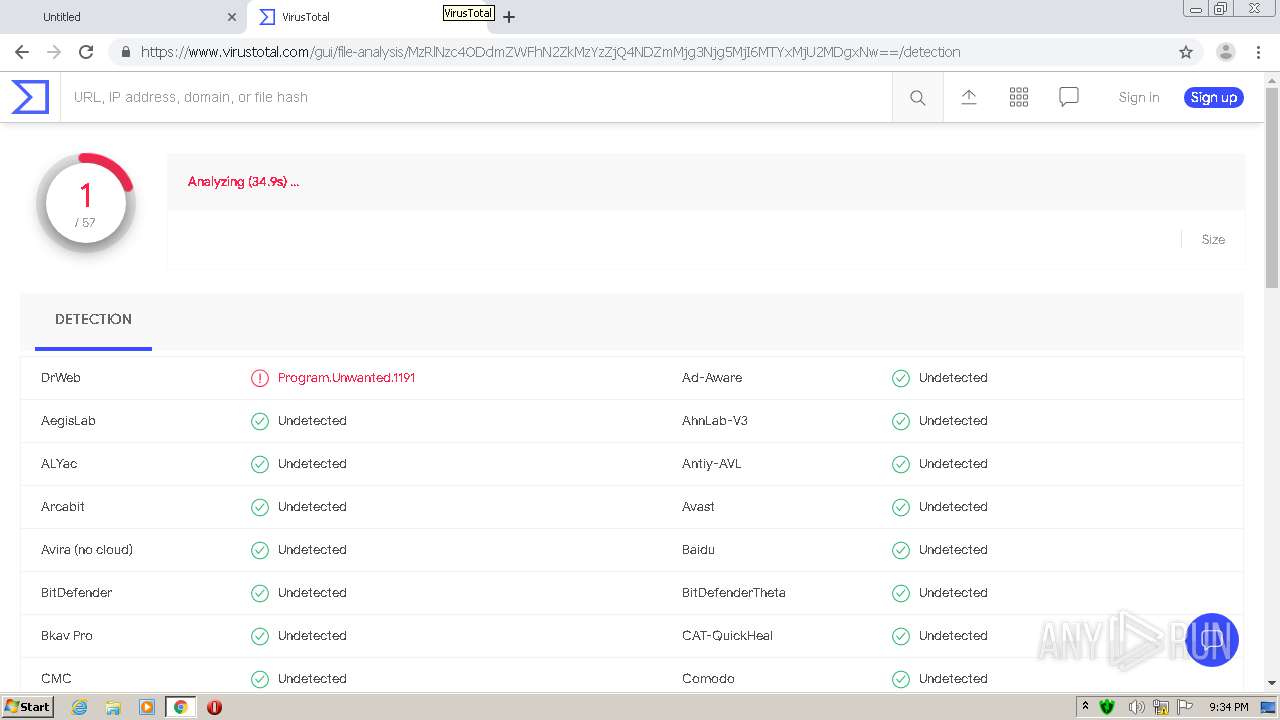Click the tray action center flag
This screenshot has height=720, width=1280.
pos(1186,707)
